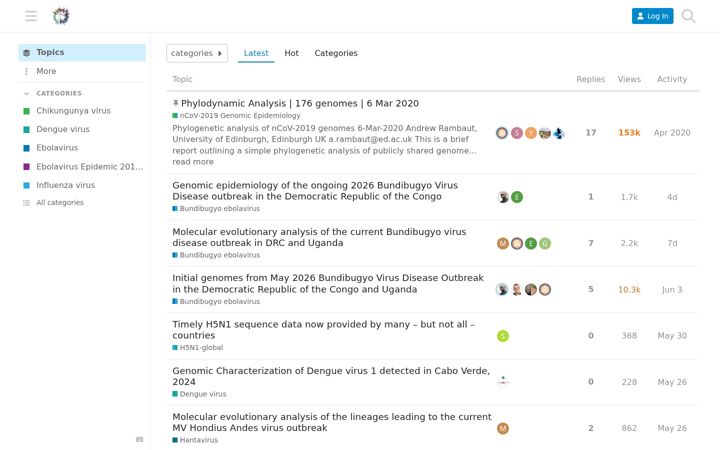Open lime S avatar on H5N1 row
Viewport: 720px width, 450px height.
coord(503,336)
